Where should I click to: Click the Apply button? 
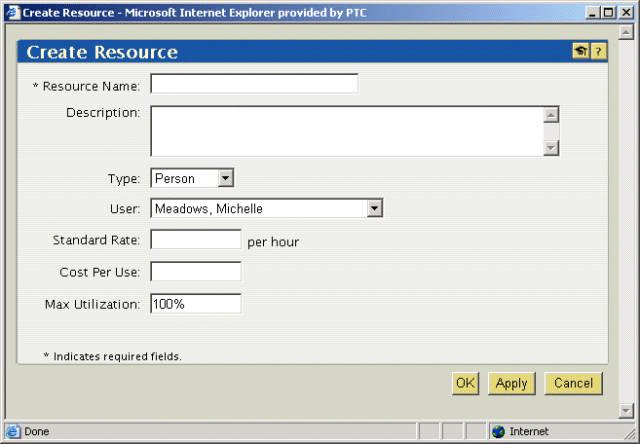tap(511, 383)
